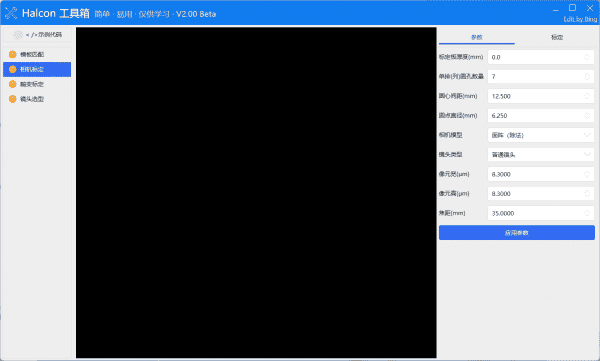Image resolution: width=600 pixels, height=361 pixels.
Task: Open the 畸变标定 distortion calibration item
Action: [x=37, y=84]
